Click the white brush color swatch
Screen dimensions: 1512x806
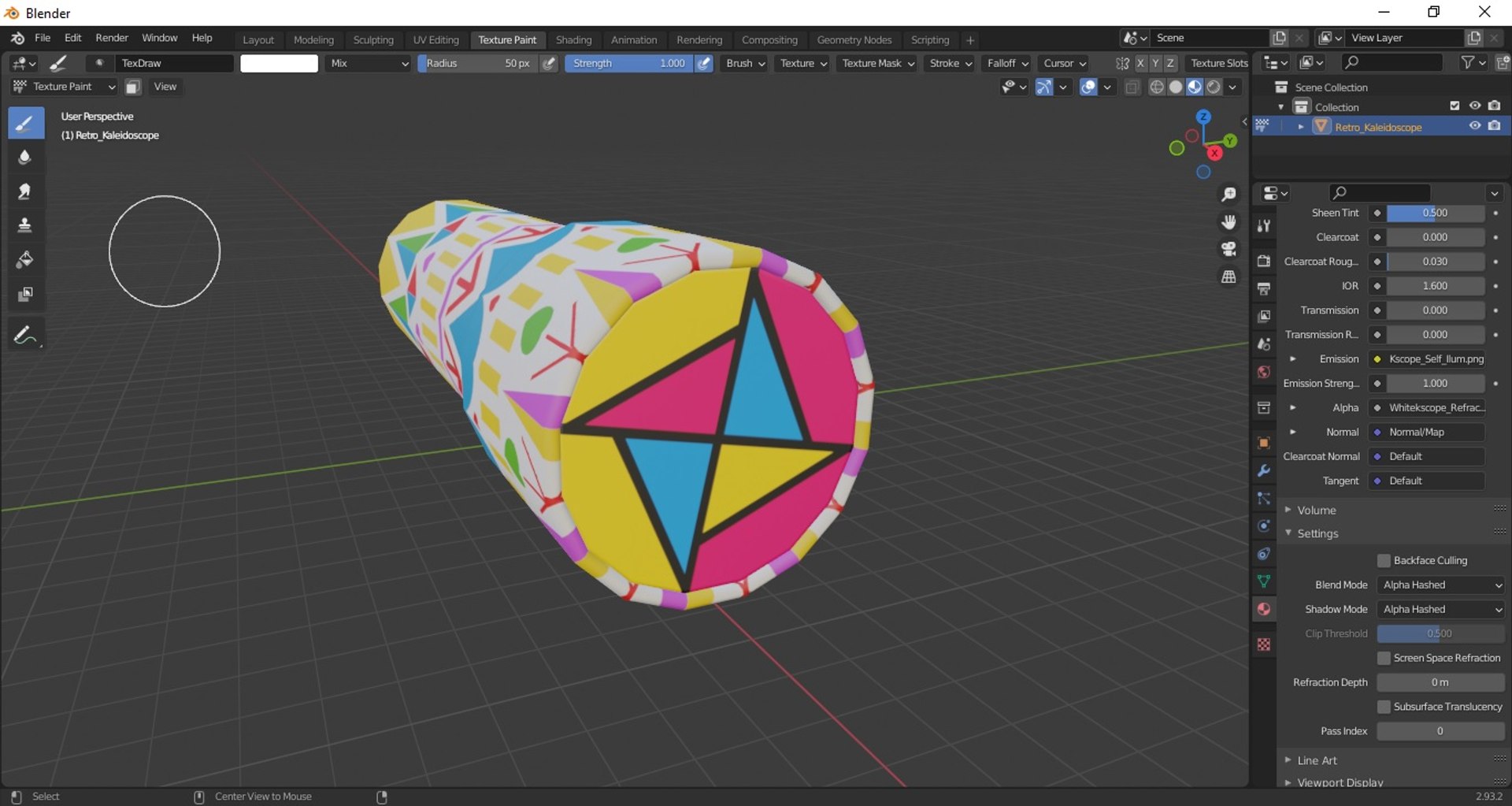click(x=279, y=63)
